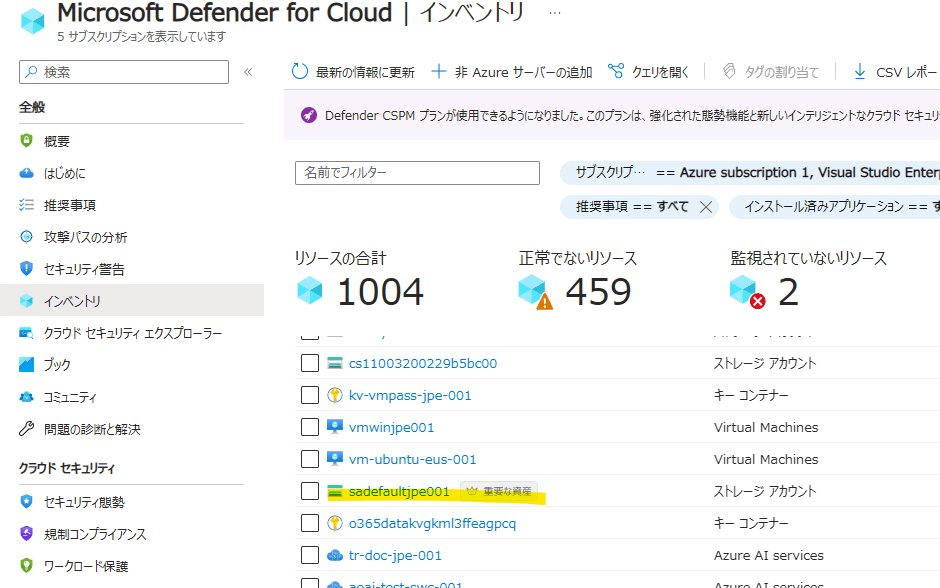Click the purple shield icon beside 規制コンプライアンス
940x588 pixels.
click(26, 533)
